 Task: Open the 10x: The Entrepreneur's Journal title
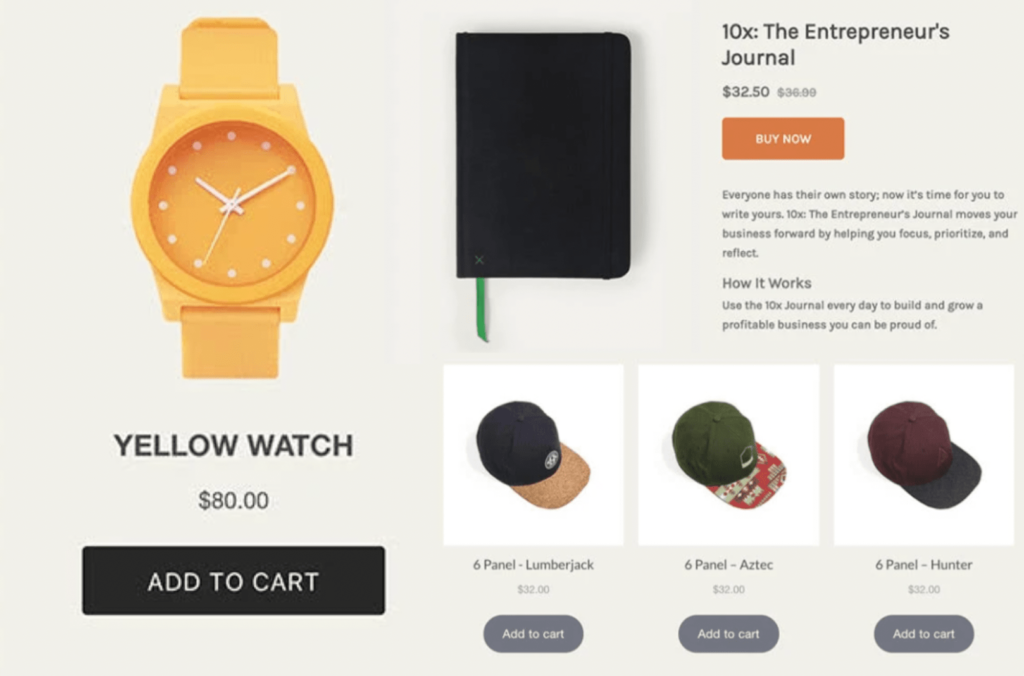tap(835, 44)
